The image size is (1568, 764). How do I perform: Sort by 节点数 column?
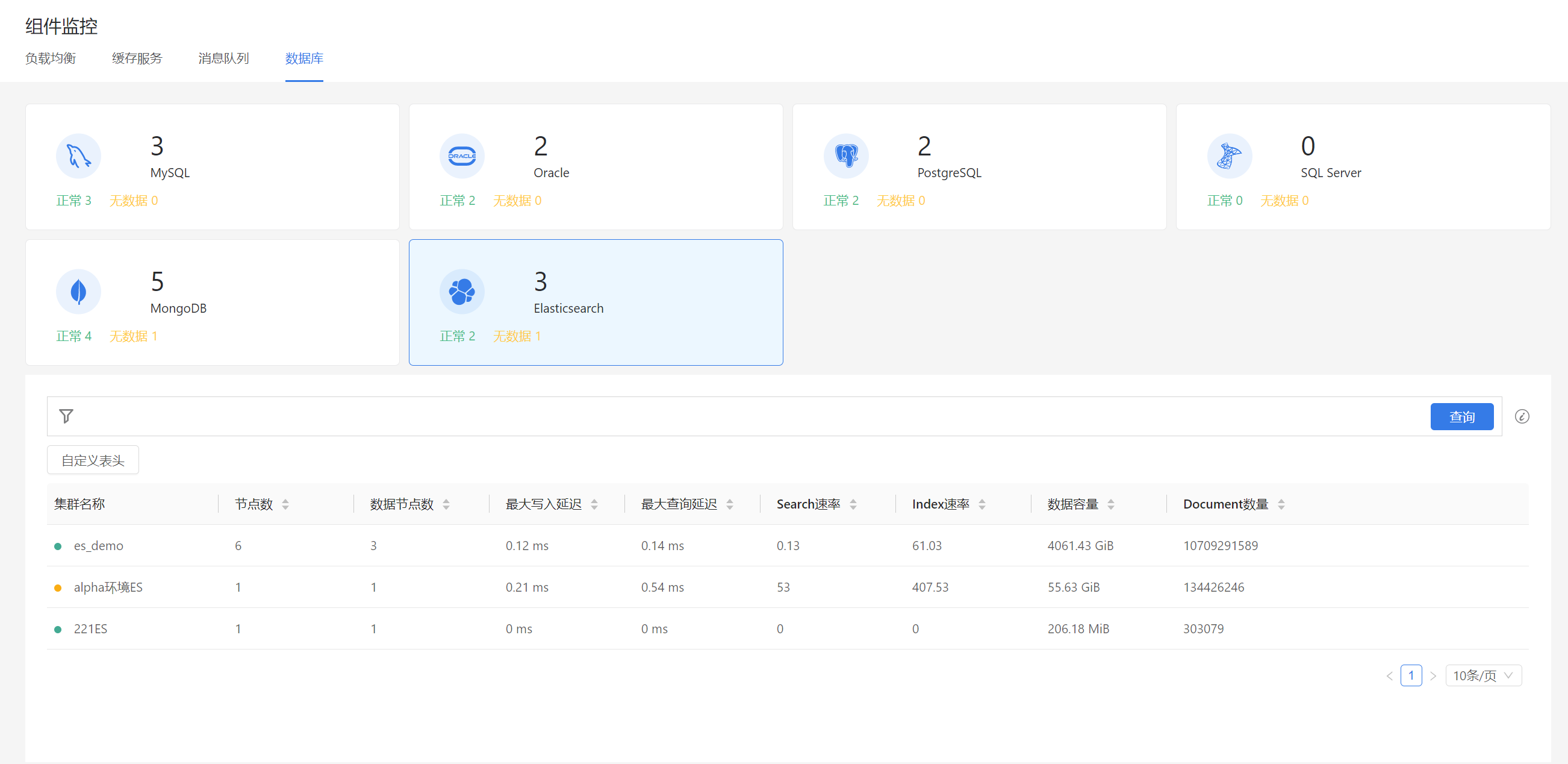point(285,504)
